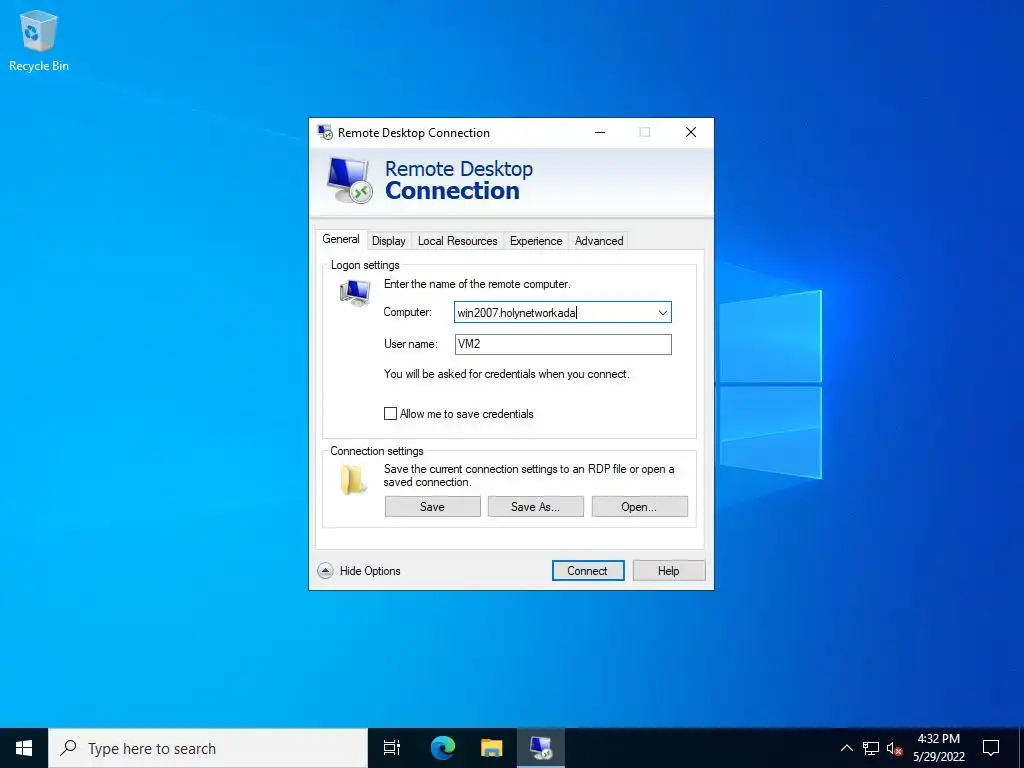Switch to the Display tab
1024x768 pixels.
pyautogui.click(x=389, y=241)
